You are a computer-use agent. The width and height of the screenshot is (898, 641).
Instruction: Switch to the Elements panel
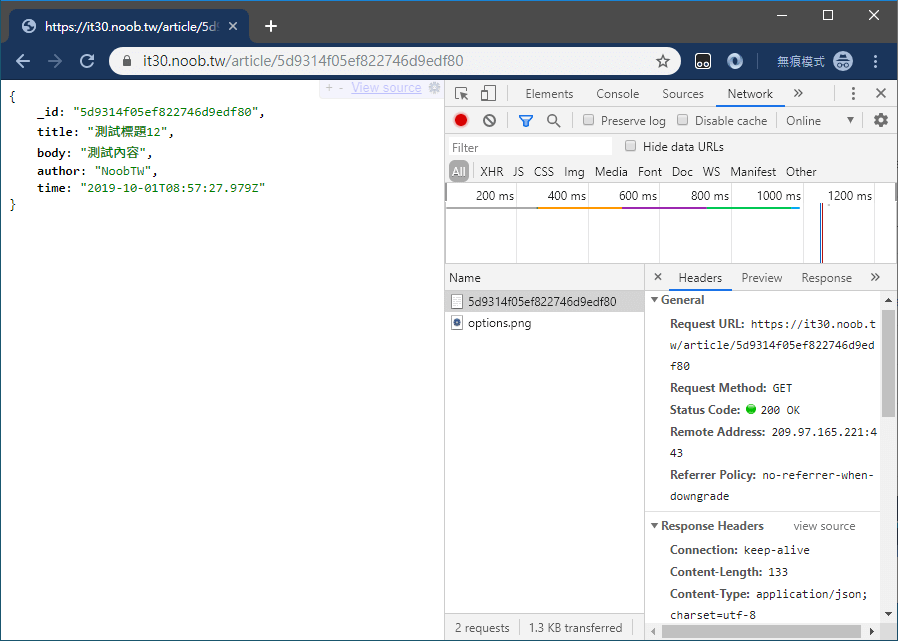(x=549, y=93)
